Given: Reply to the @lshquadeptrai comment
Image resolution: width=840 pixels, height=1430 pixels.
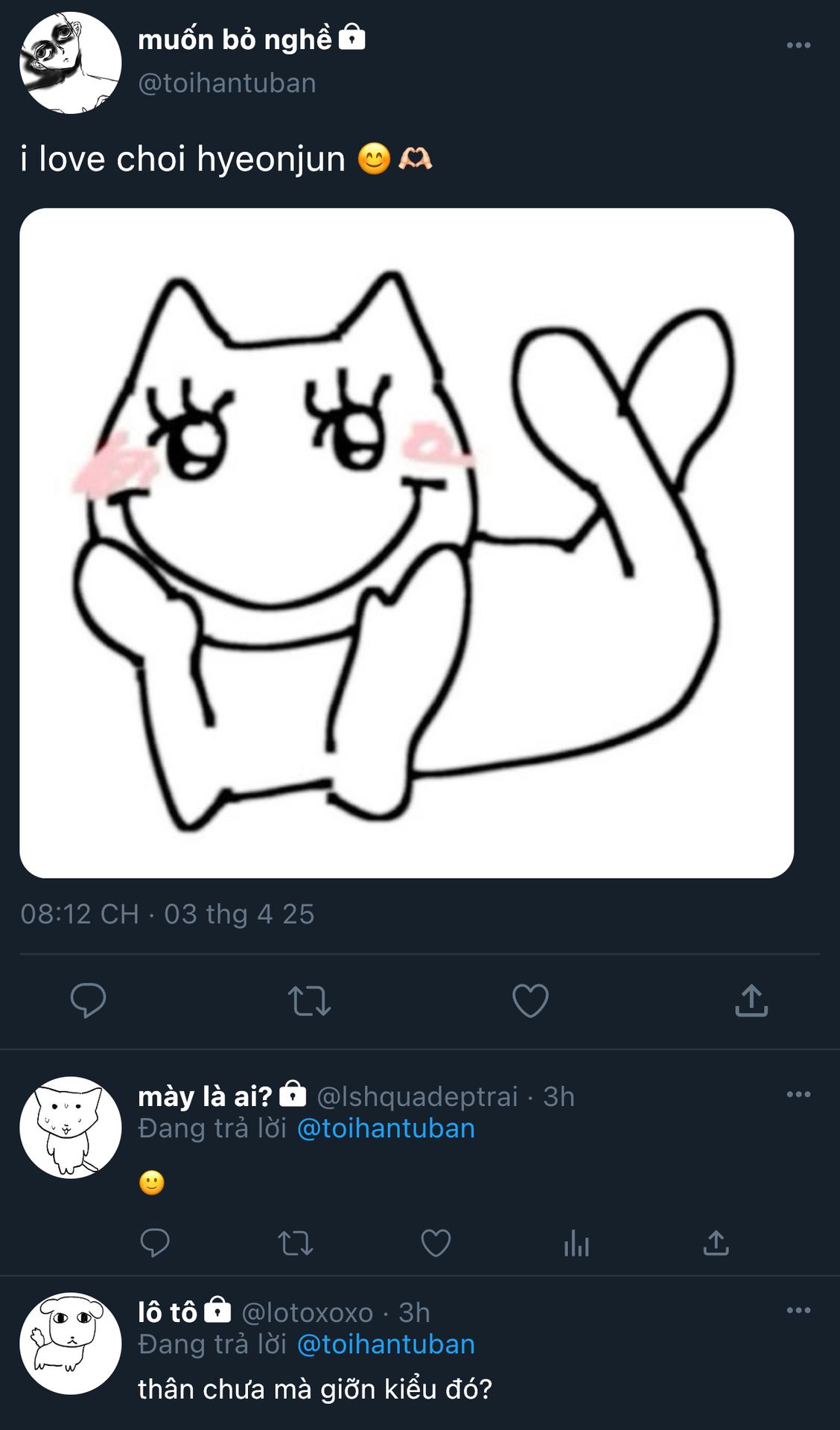Looking at the screenshot, I should click(155, 1242).
